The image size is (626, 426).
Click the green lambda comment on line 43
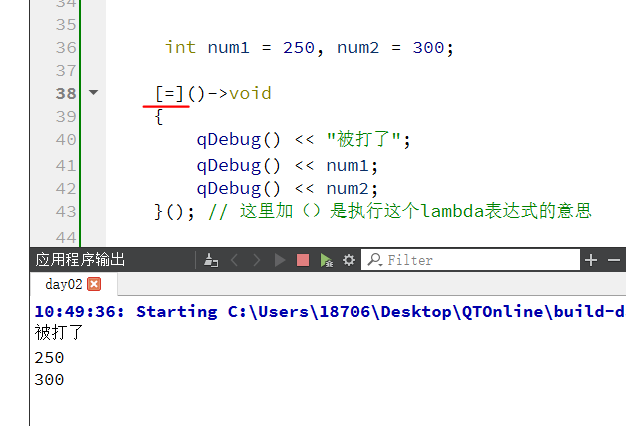[399, 211]
